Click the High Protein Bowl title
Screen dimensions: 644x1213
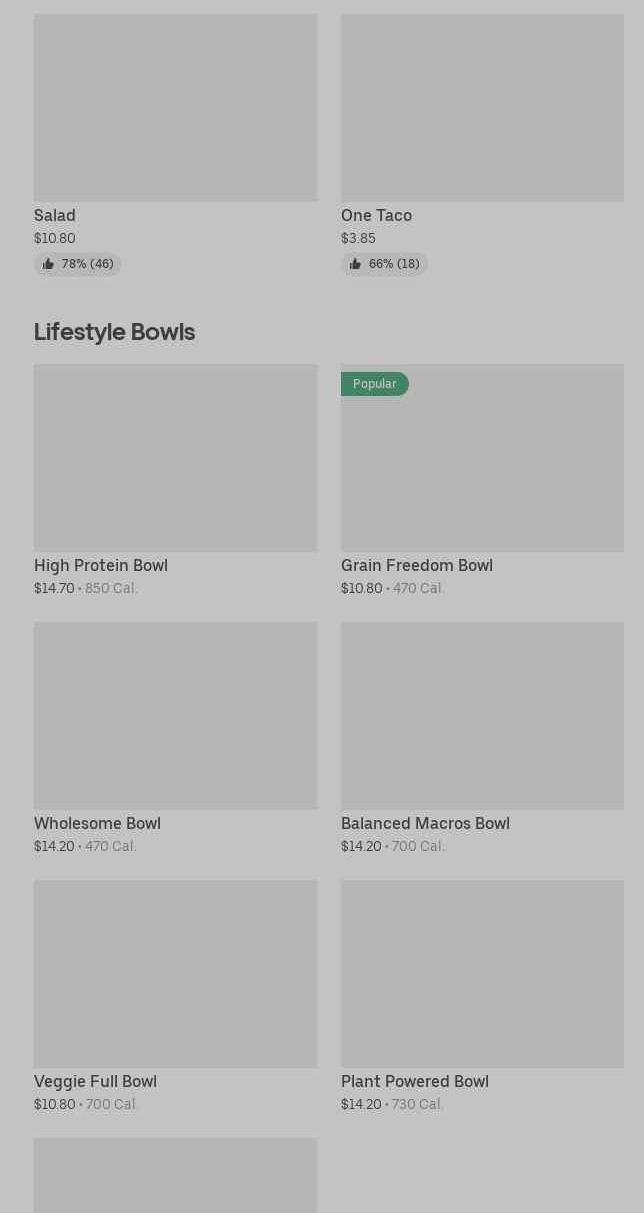(x=101, y=565)
